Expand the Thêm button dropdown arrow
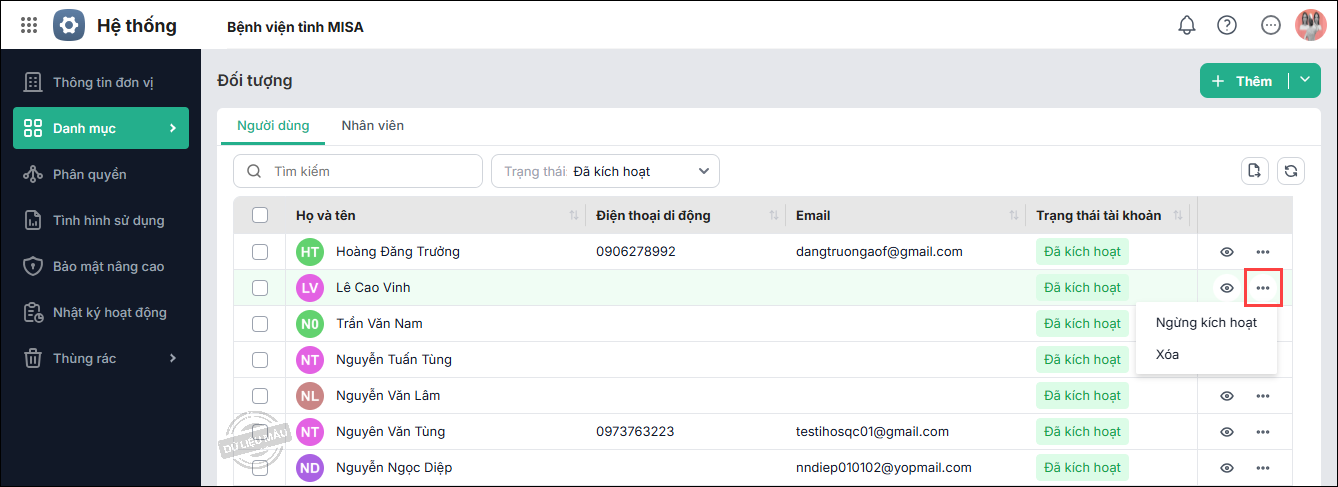The height and width of the screenshot is (487, 1338). [x=1304, y=81]
